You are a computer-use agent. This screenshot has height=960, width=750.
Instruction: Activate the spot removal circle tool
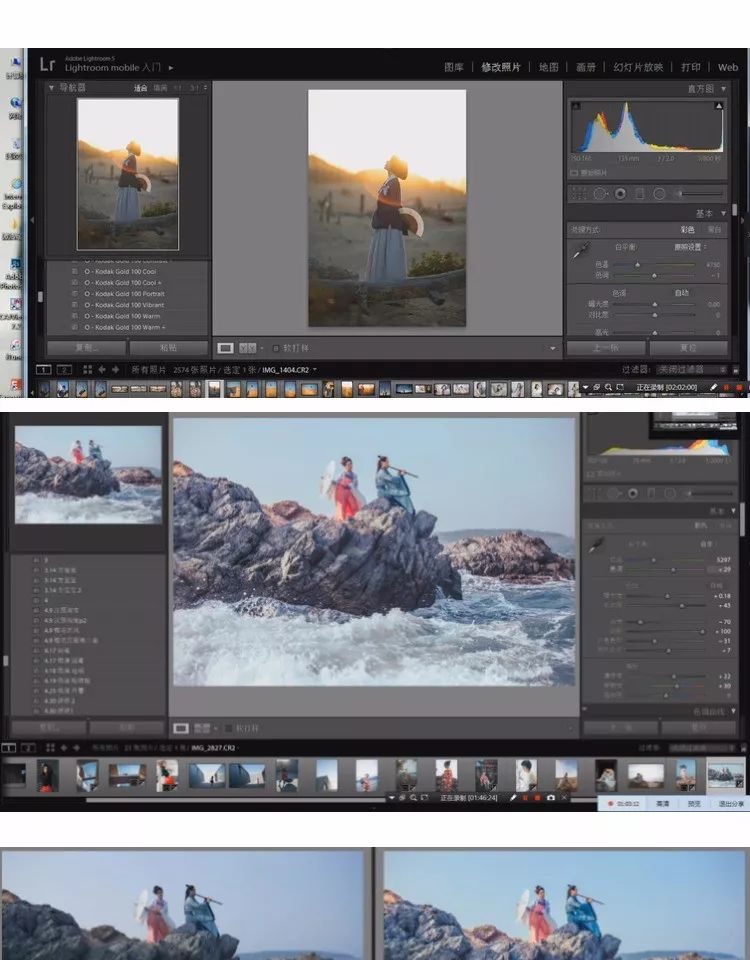tap(600, 193)
